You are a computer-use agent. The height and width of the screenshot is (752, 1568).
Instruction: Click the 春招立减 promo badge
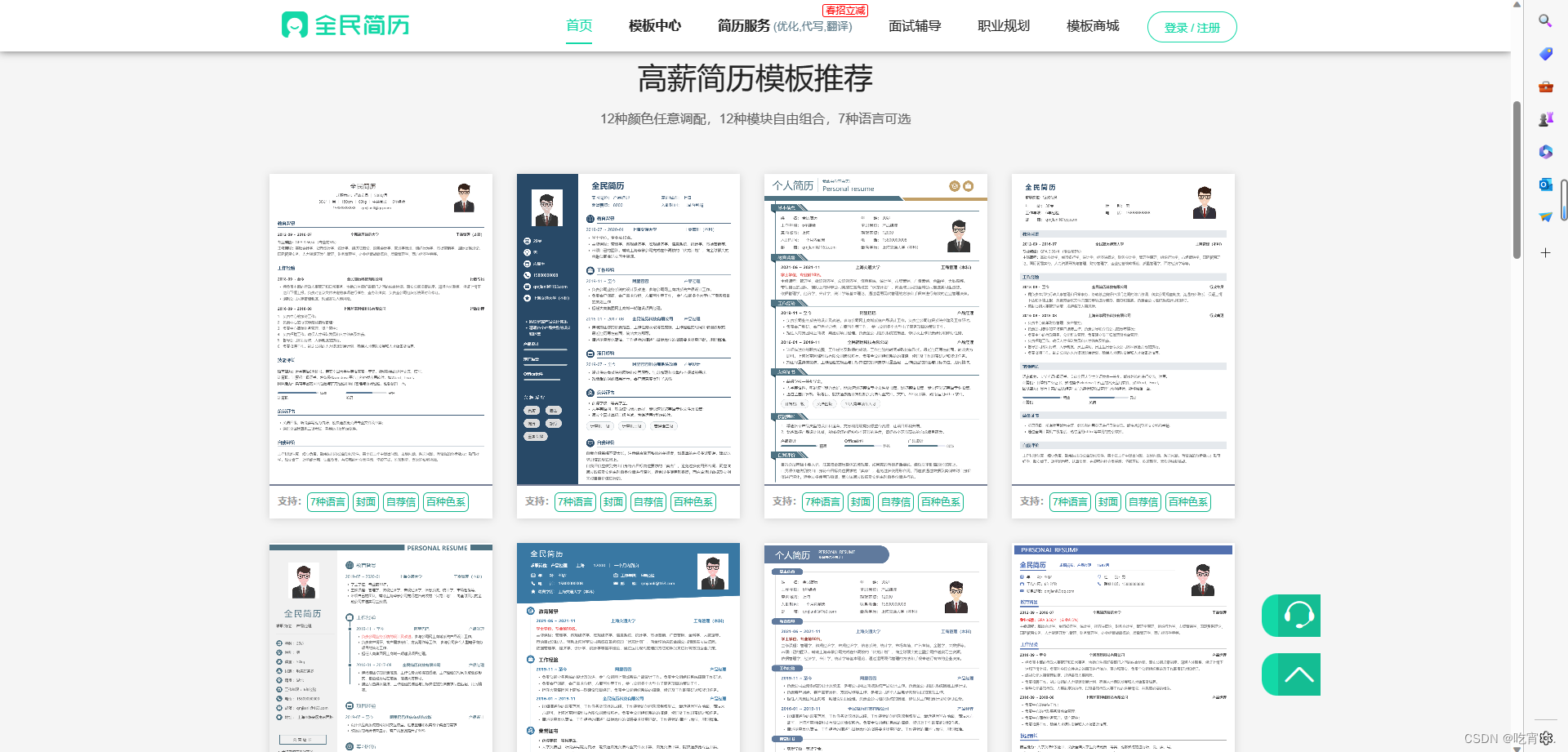845,11
